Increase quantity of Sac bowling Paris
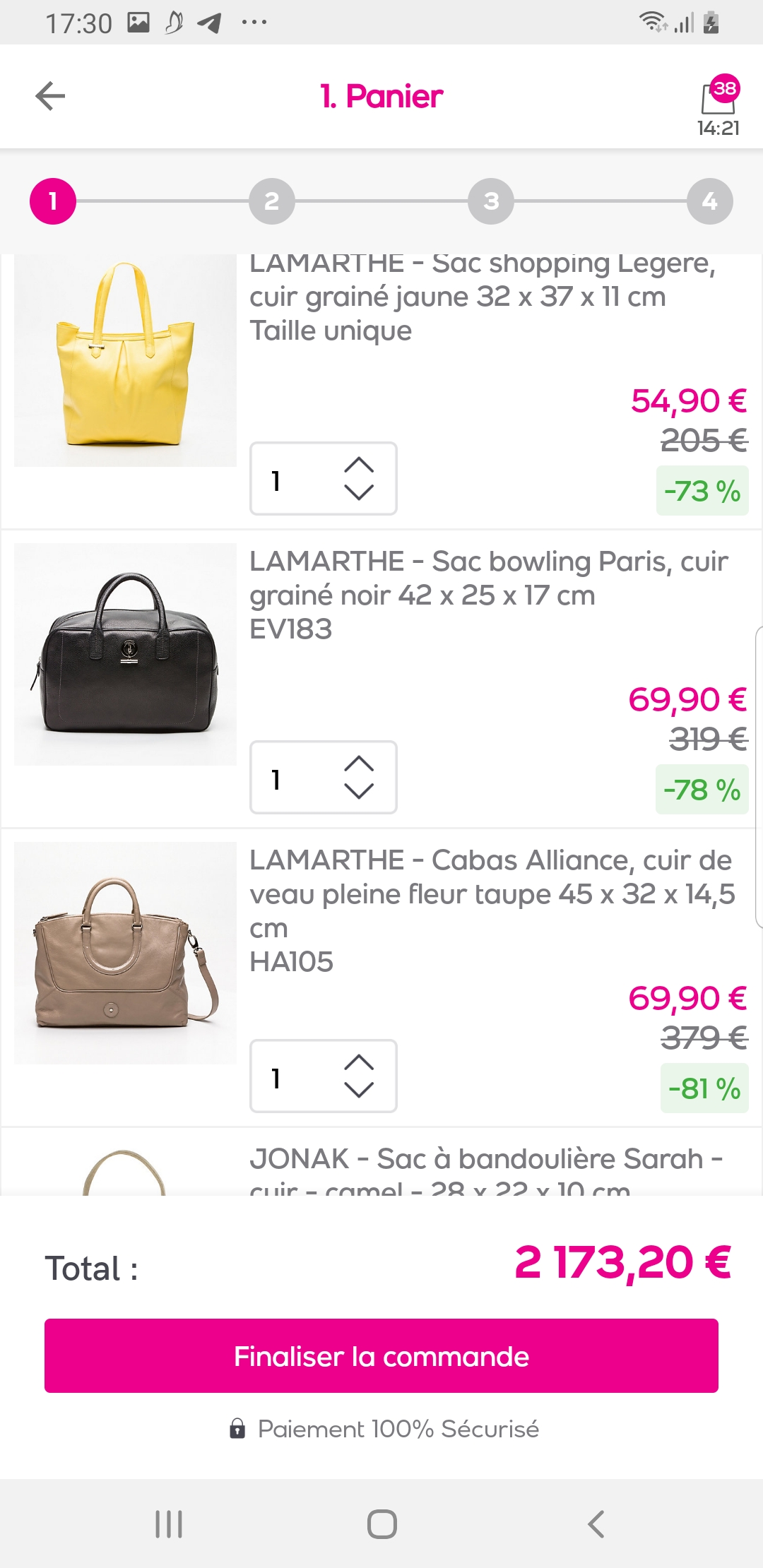This screenshot has width=763, height=1568. pos(359,764)
